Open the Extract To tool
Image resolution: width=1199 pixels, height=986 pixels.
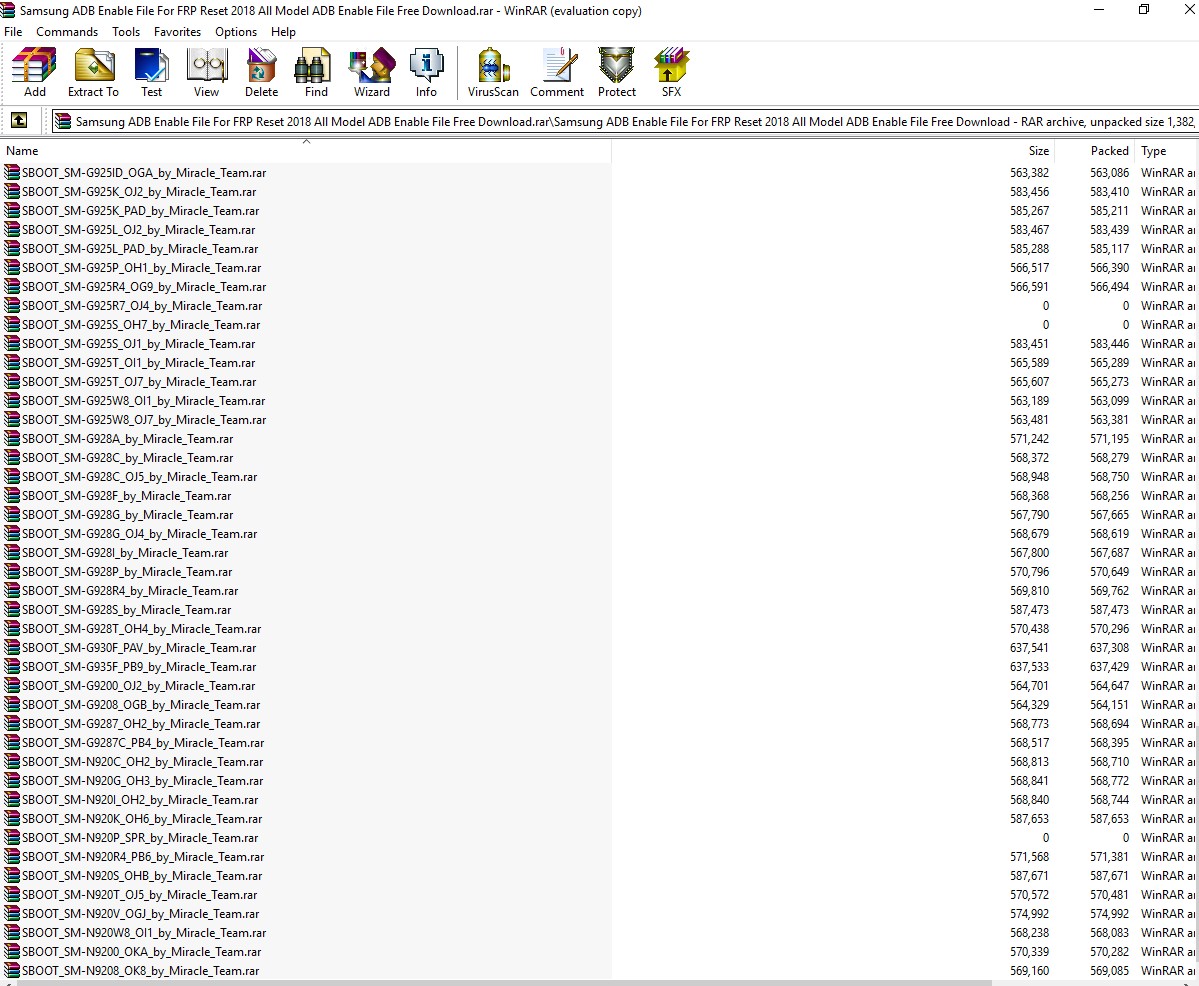[x=93, y=73]
